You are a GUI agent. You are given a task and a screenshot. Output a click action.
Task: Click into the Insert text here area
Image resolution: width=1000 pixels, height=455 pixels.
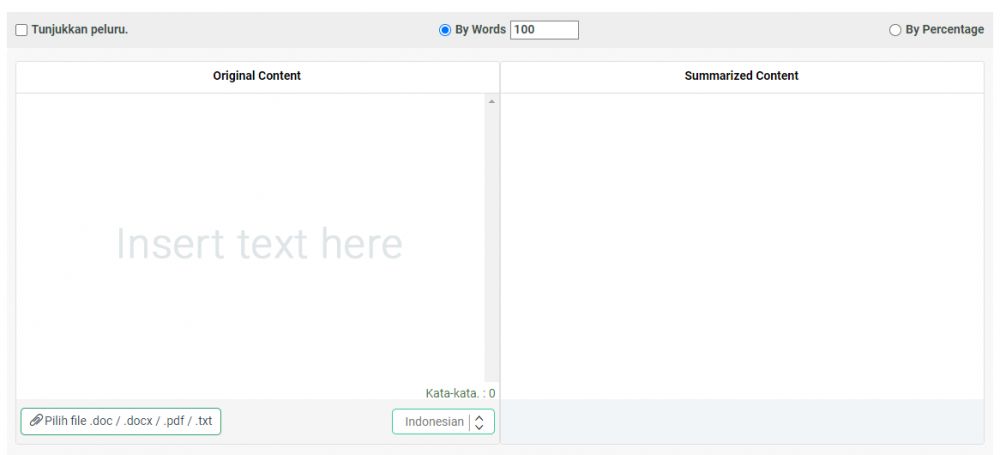250,245
